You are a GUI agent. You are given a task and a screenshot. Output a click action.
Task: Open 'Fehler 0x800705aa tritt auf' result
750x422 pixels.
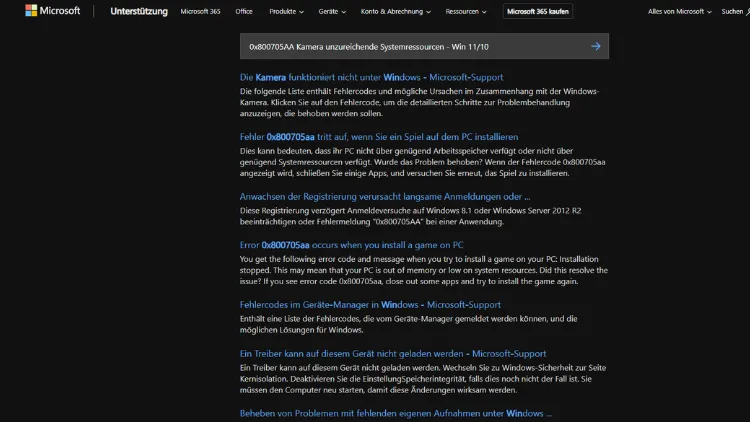[x=379, y=136]
